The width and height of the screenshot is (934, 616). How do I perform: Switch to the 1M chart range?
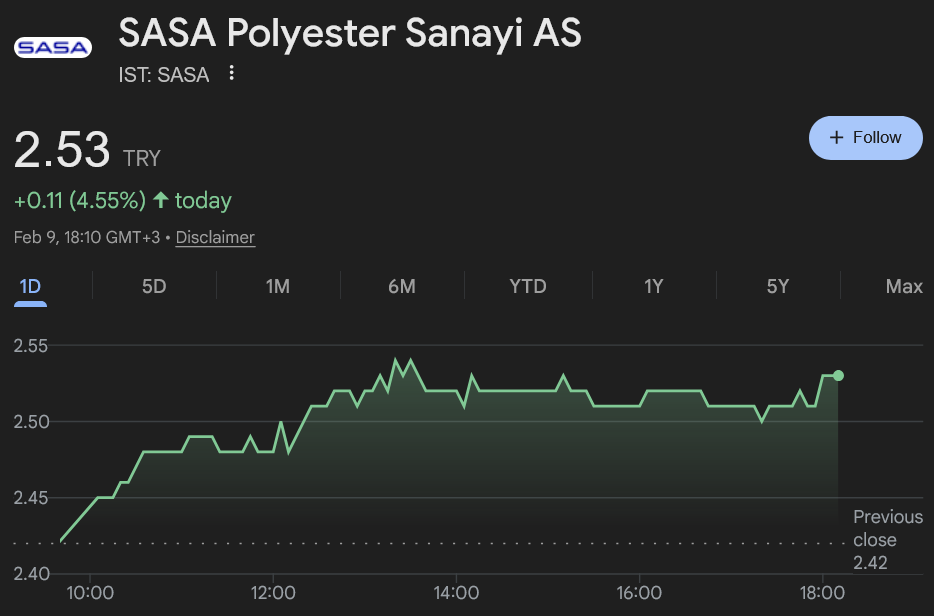coord(278,287)
